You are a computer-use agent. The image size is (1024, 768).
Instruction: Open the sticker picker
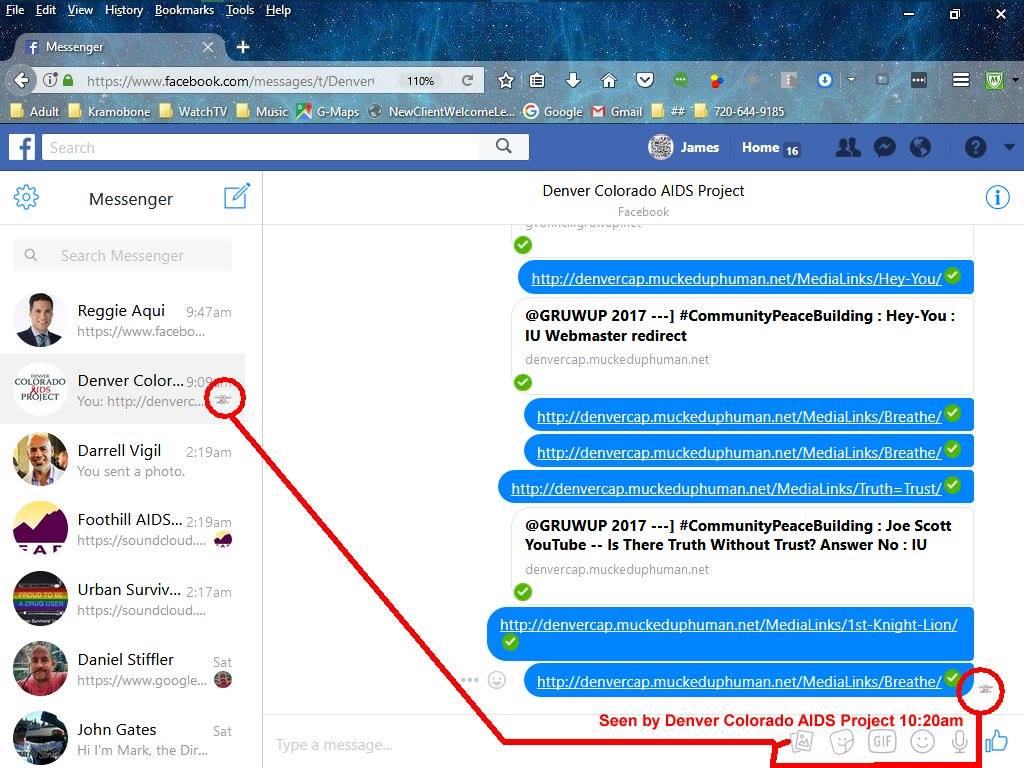pos(842,742)
